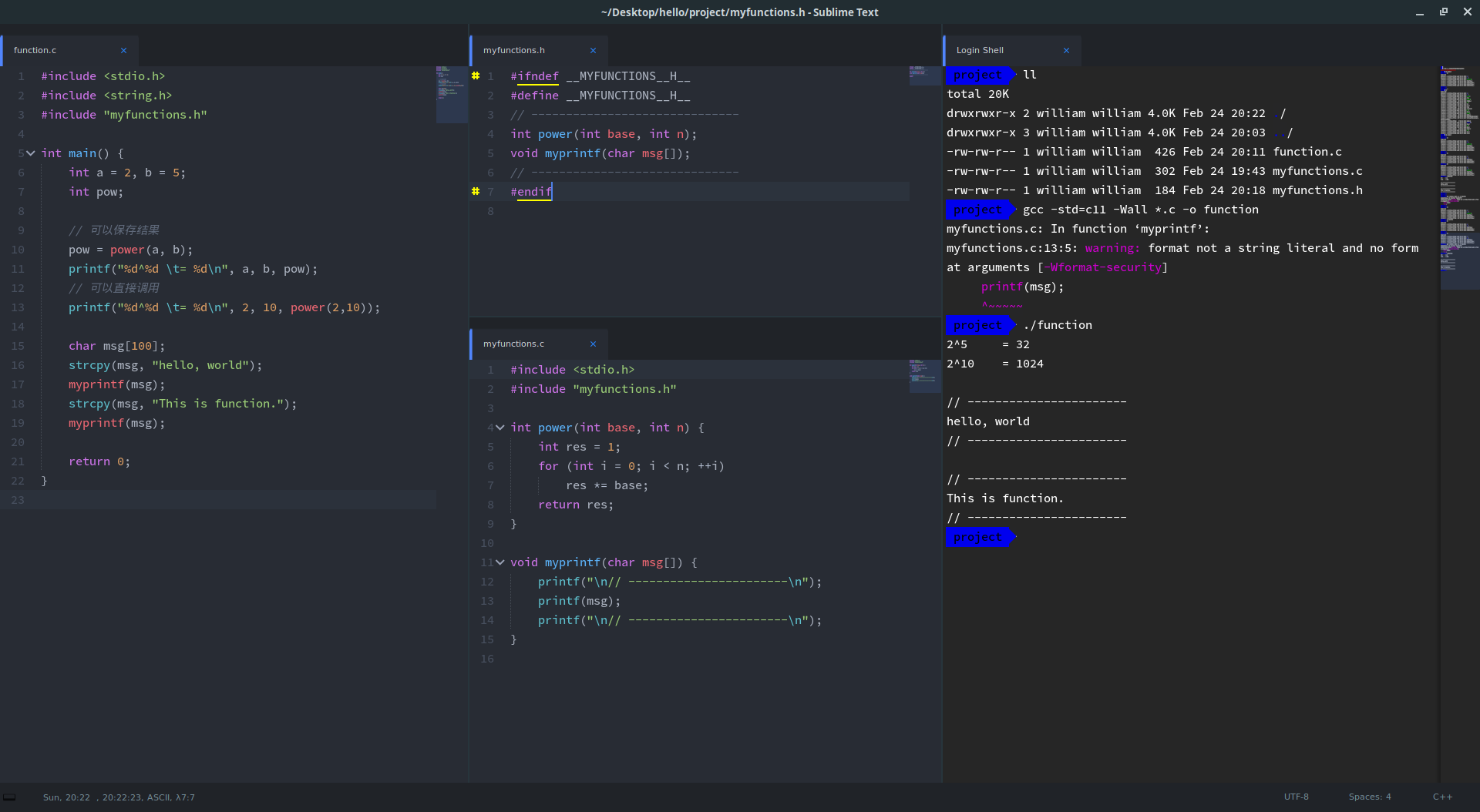Click the modified marker on #ifndef line

coord(476,75)
